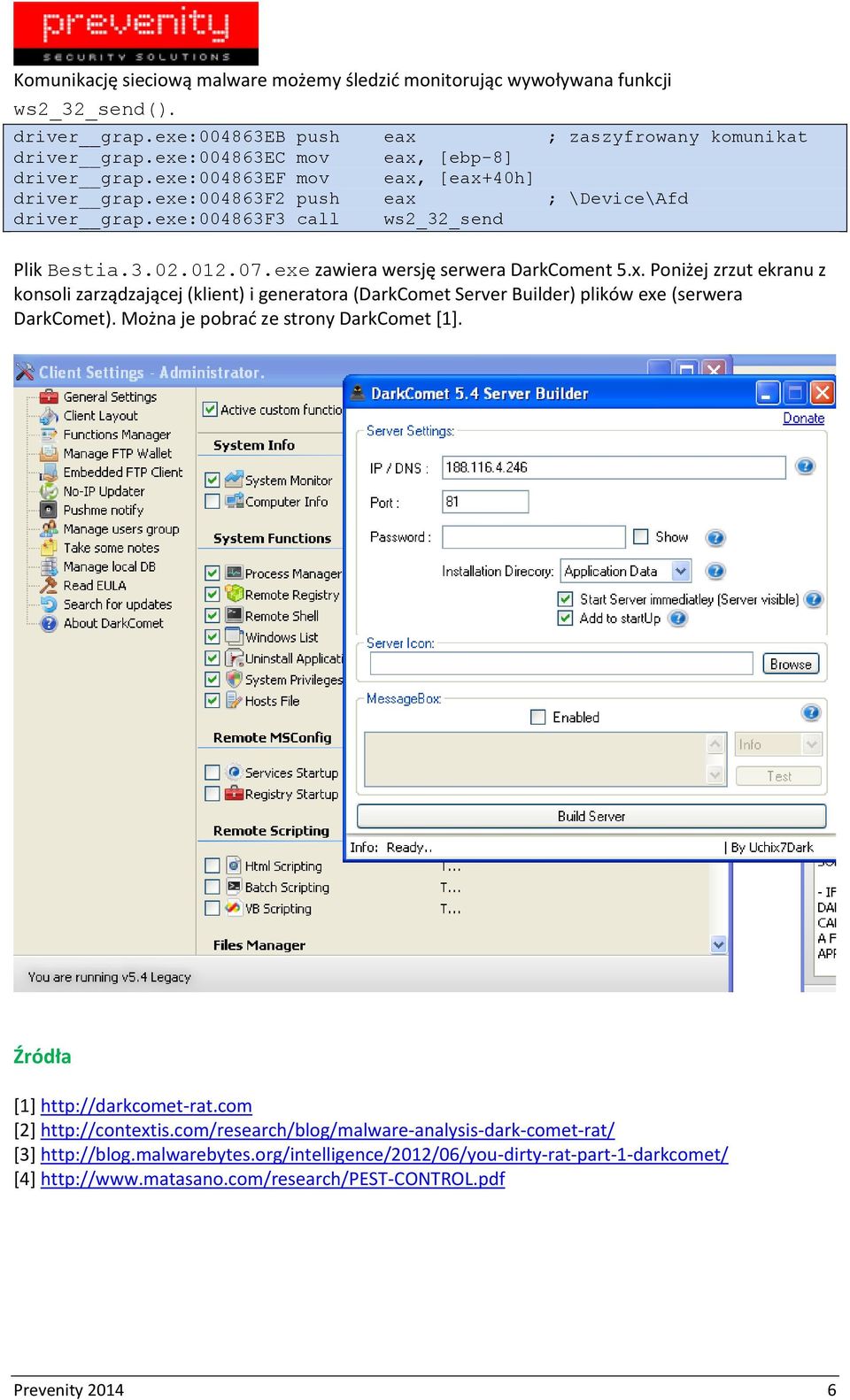Enable the Services Startup checkbox
Viewport: 850px width, 1400px height.
212,773
